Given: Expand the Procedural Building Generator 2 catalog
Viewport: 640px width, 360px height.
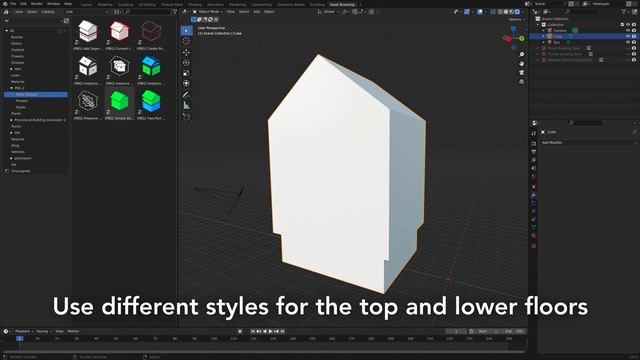Looking at the screenshot, I should click(11, 120).
